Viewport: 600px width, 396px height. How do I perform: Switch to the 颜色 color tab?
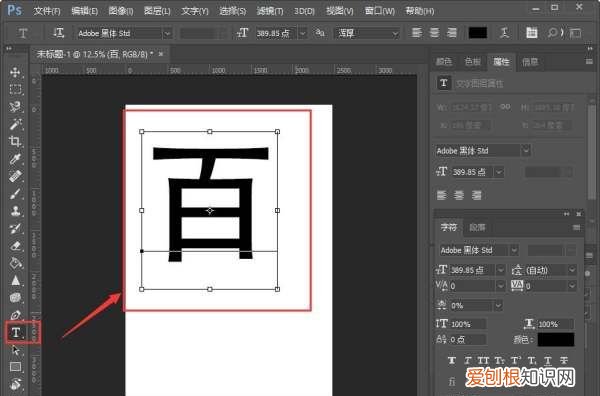tap(444, 61)
